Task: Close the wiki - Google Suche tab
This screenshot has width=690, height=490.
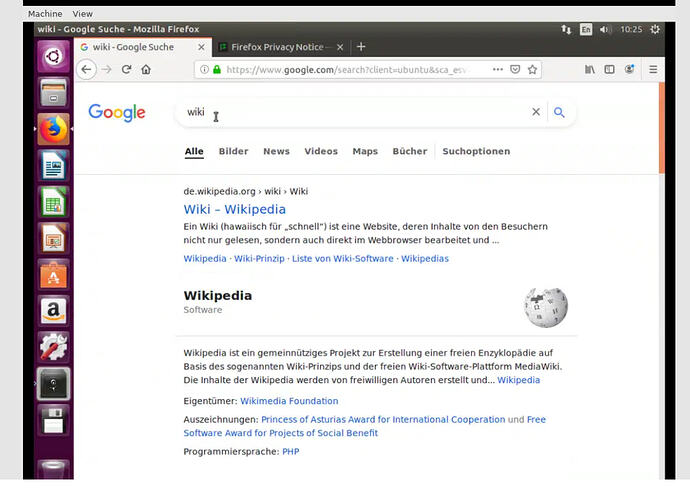Action: tap(201, 47)
